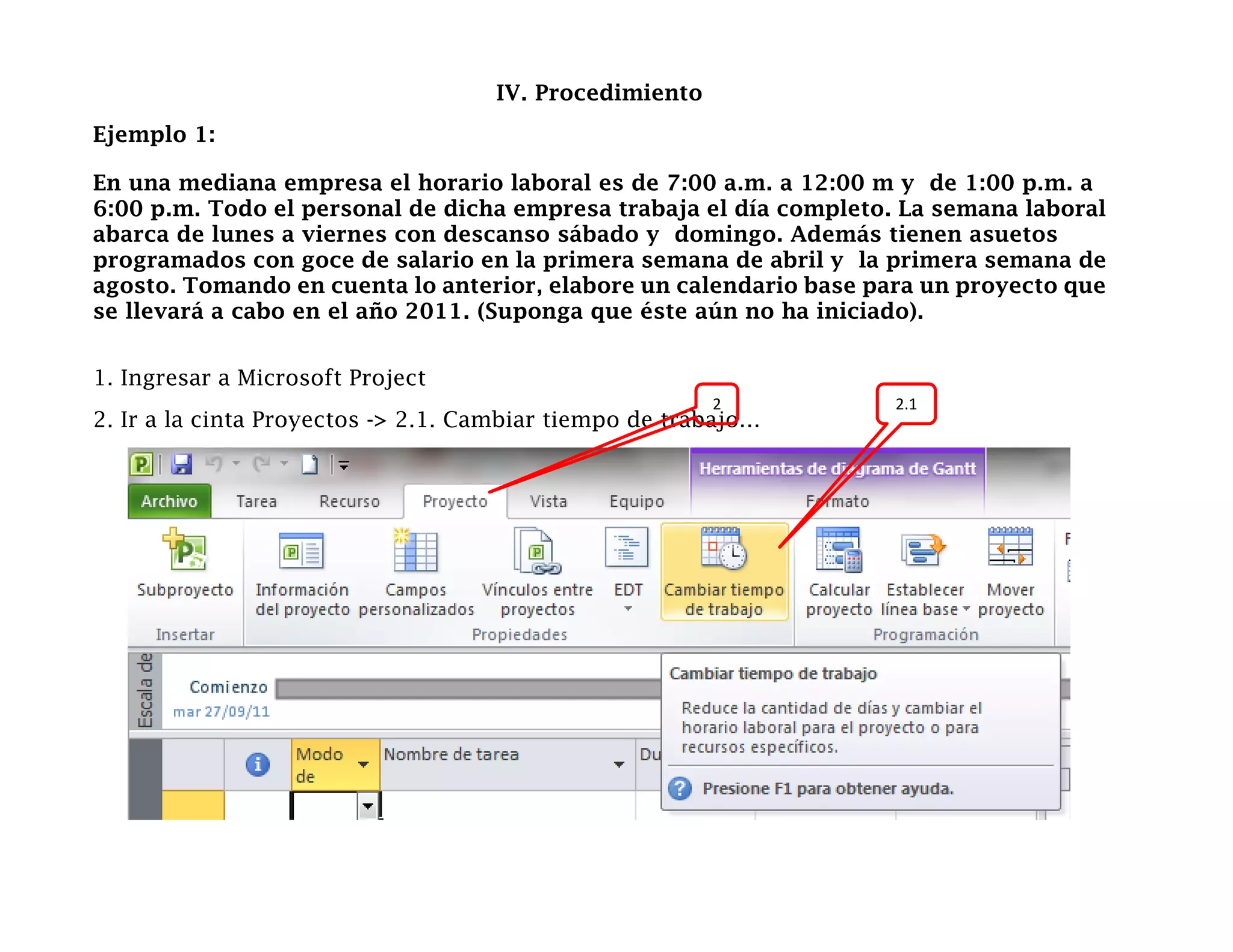Click the Subproyecto insert icon

[184, 549]
